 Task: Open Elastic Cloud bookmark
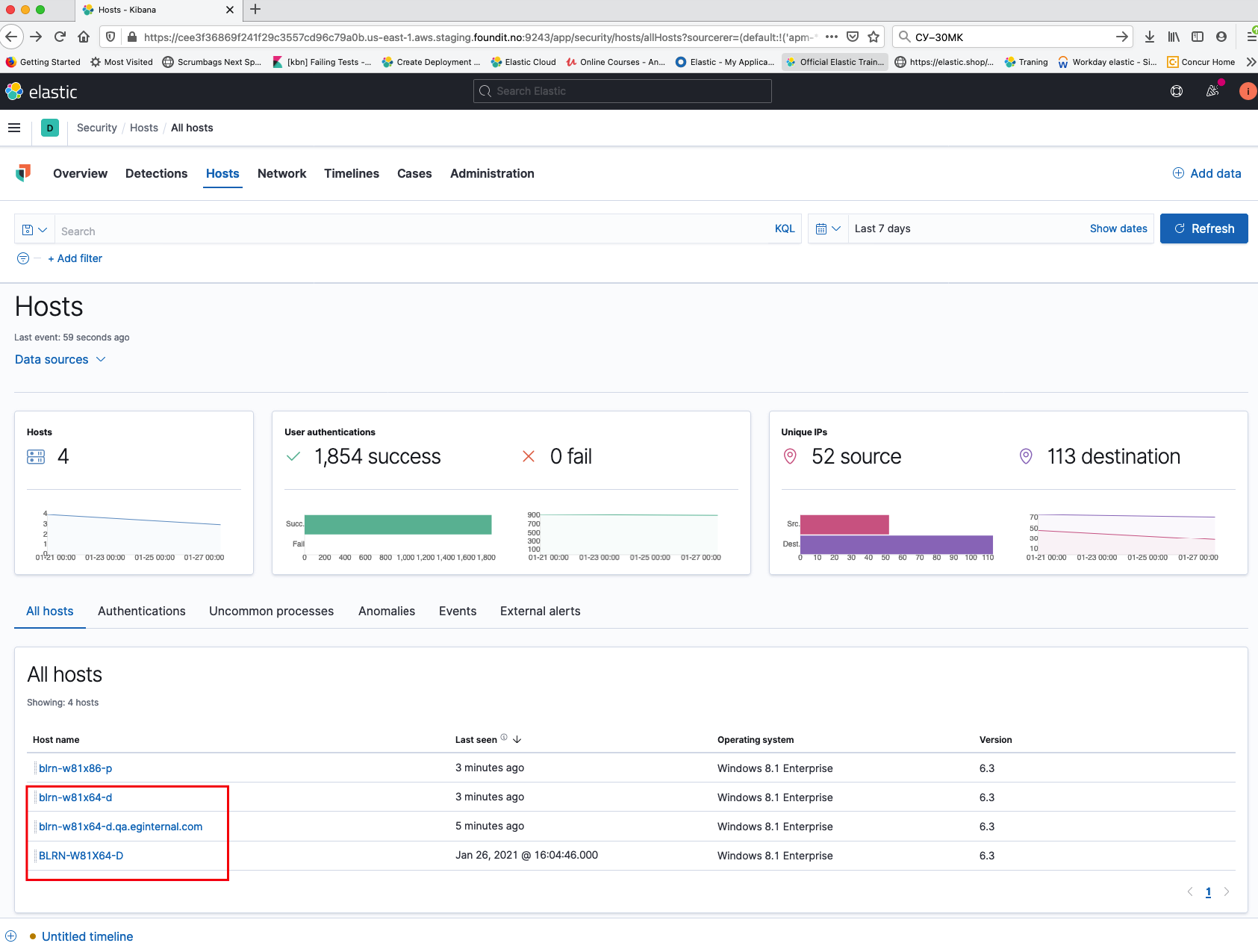(x=523, y=62)
